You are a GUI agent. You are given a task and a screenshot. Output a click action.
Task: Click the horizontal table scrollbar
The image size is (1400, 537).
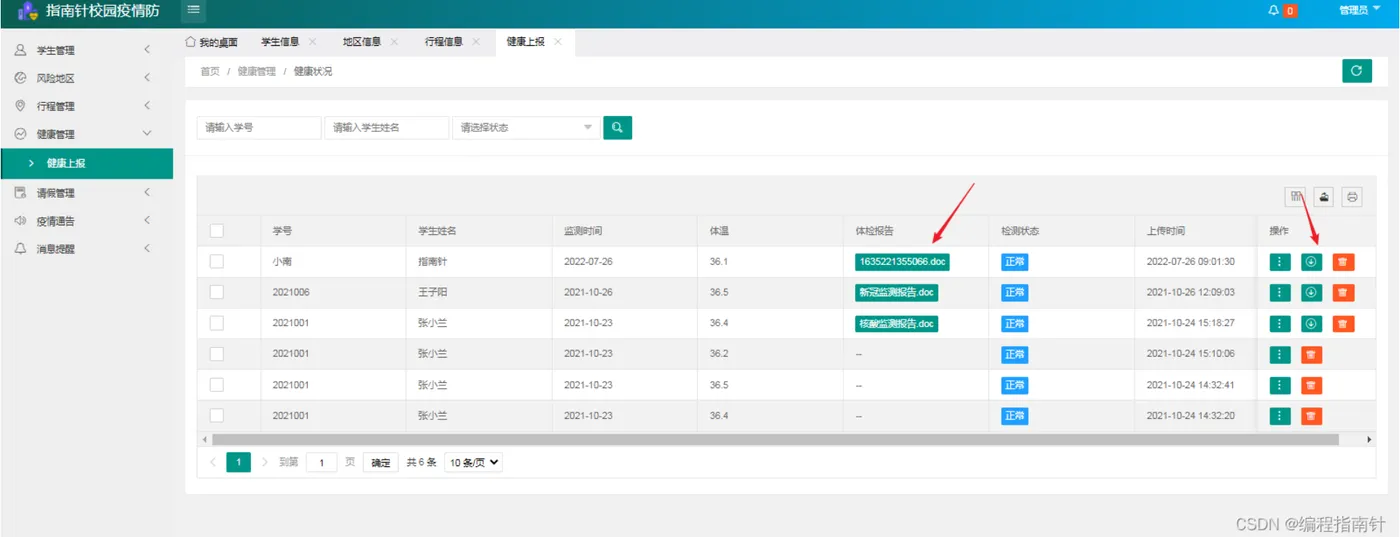coord(775,439)
